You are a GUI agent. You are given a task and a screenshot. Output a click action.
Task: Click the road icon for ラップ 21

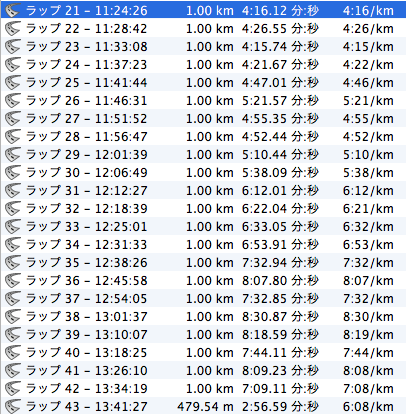pos(13,10)
